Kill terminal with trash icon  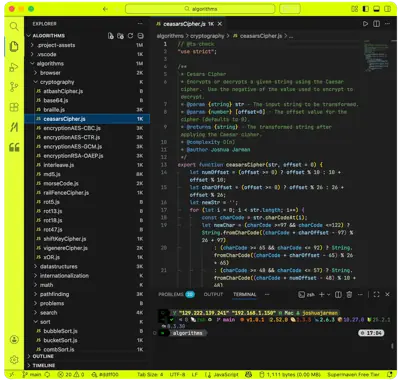[x=349, y=295]
